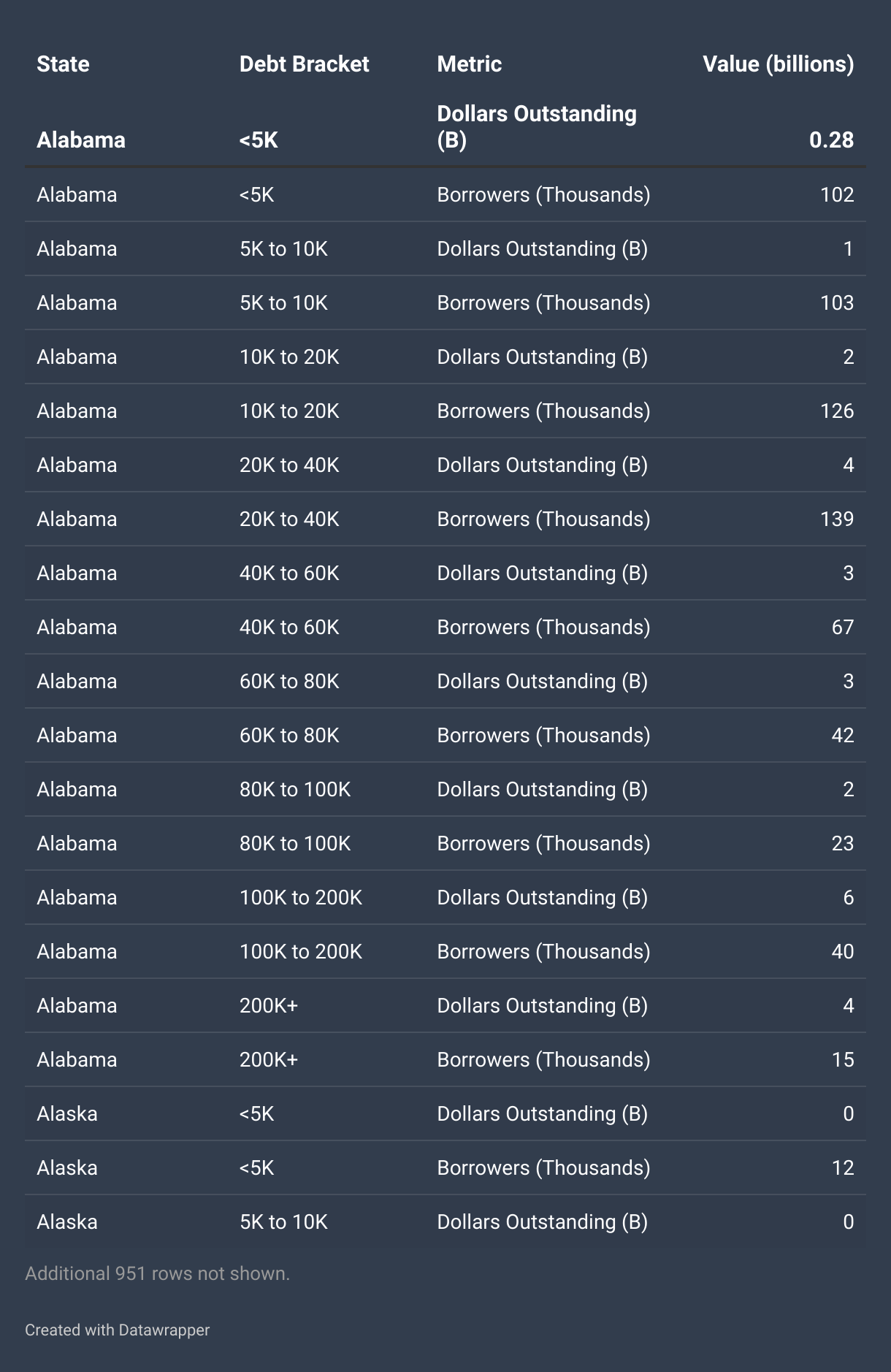Select the 40K to 60K borrowers value 67
Viewport: 891px width, 1372px height.
tap(843, 627)
